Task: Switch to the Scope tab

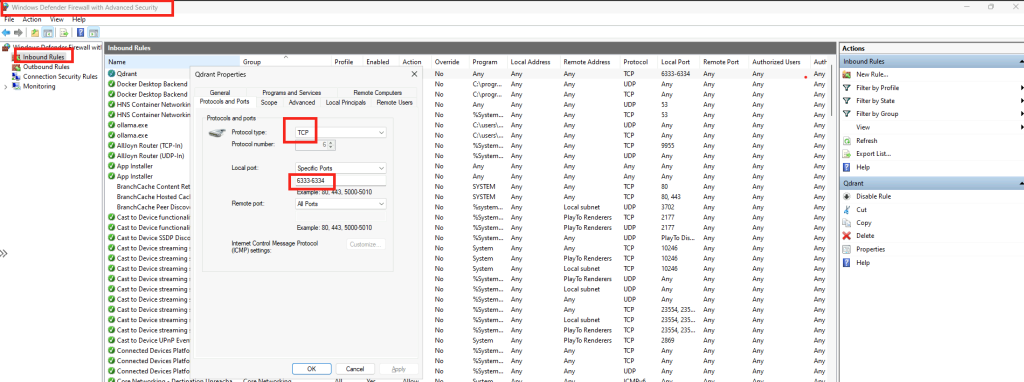Action: pos(269,103)
